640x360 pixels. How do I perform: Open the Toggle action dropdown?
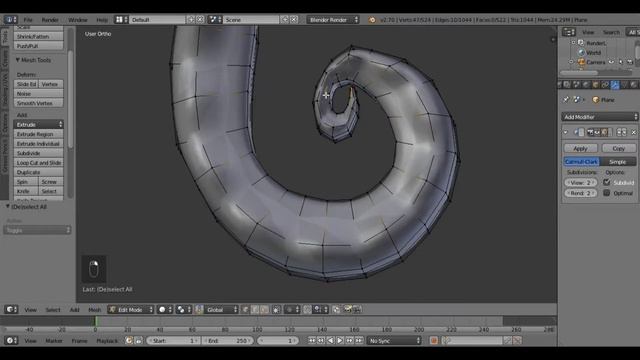(x=37, y=230)
